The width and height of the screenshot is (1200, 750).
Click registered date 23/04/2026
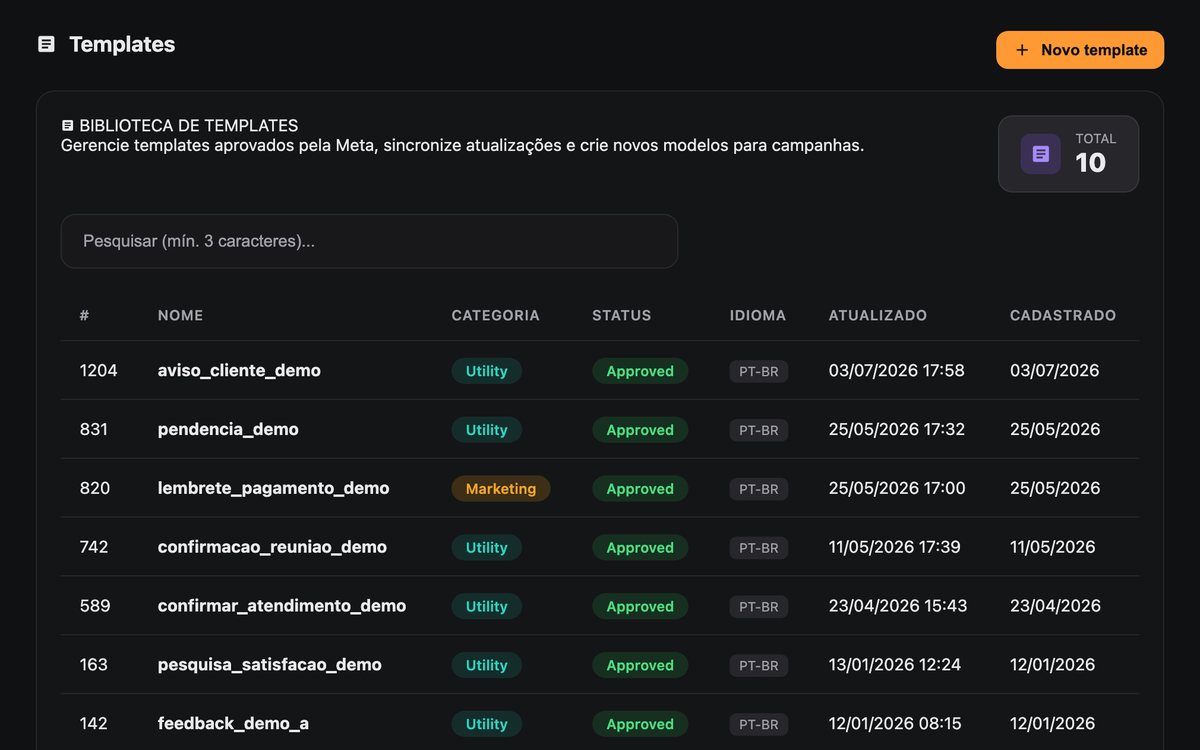pyautogui.click(x=1056, y=606)
